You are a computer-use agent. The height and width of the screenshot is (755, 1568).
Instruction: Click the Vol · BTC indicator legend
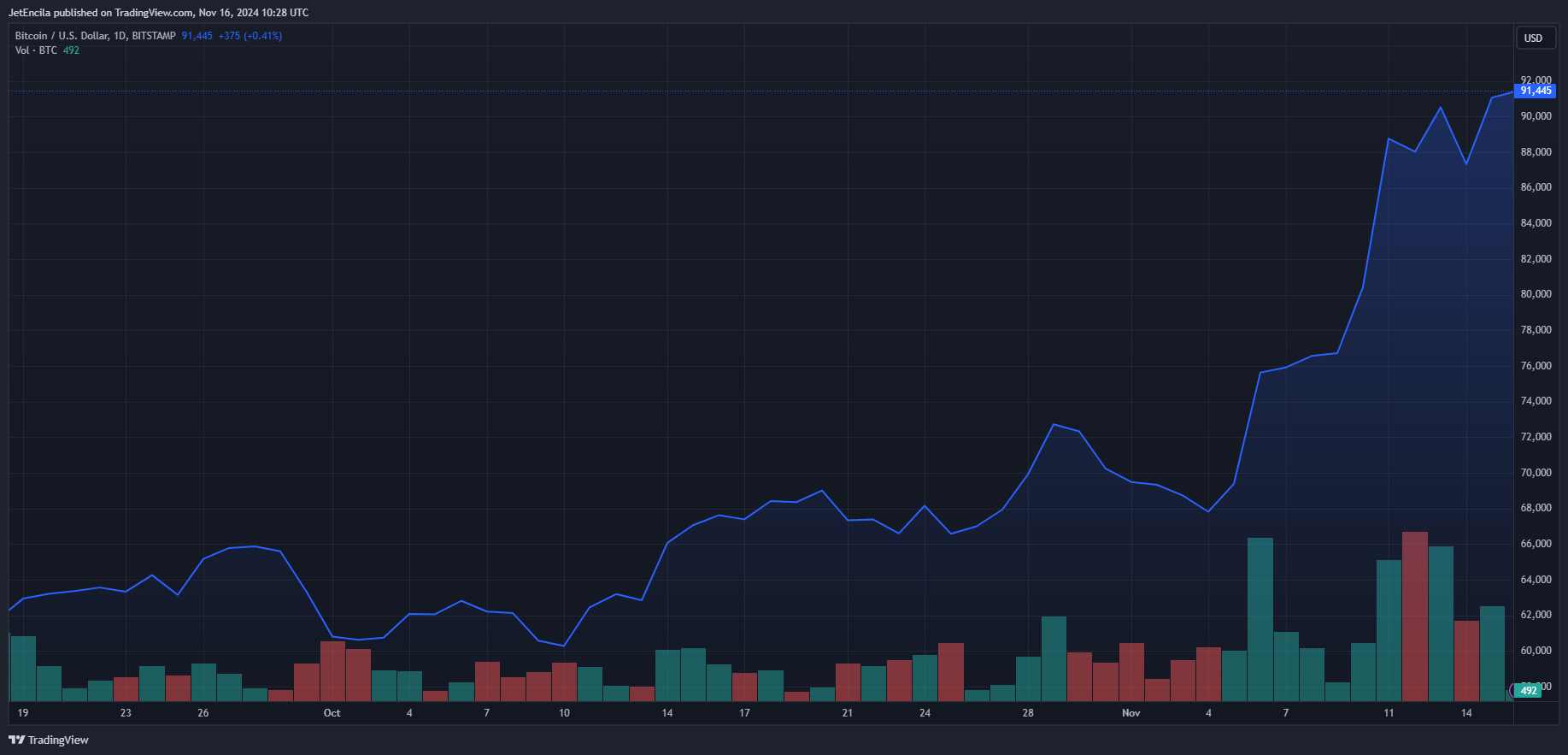36,50
